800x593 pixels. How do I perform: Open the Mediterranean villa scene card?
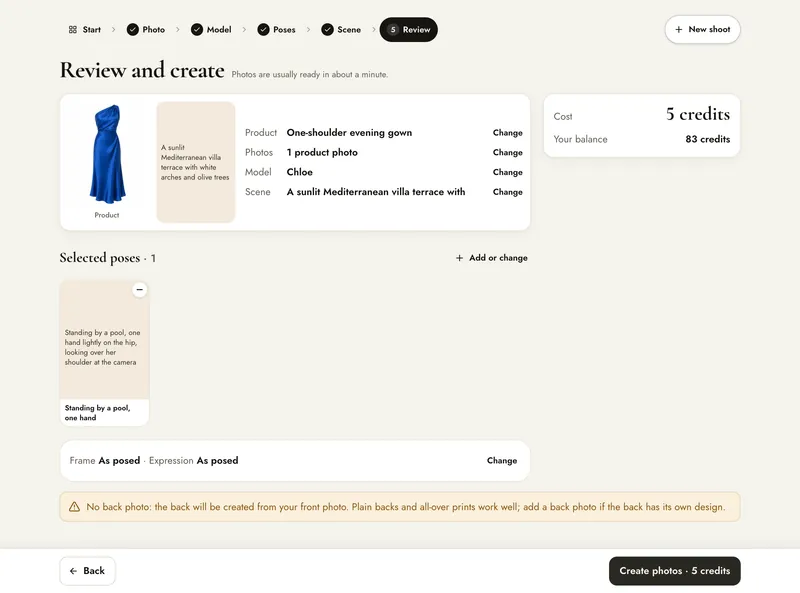coord(196,162)
